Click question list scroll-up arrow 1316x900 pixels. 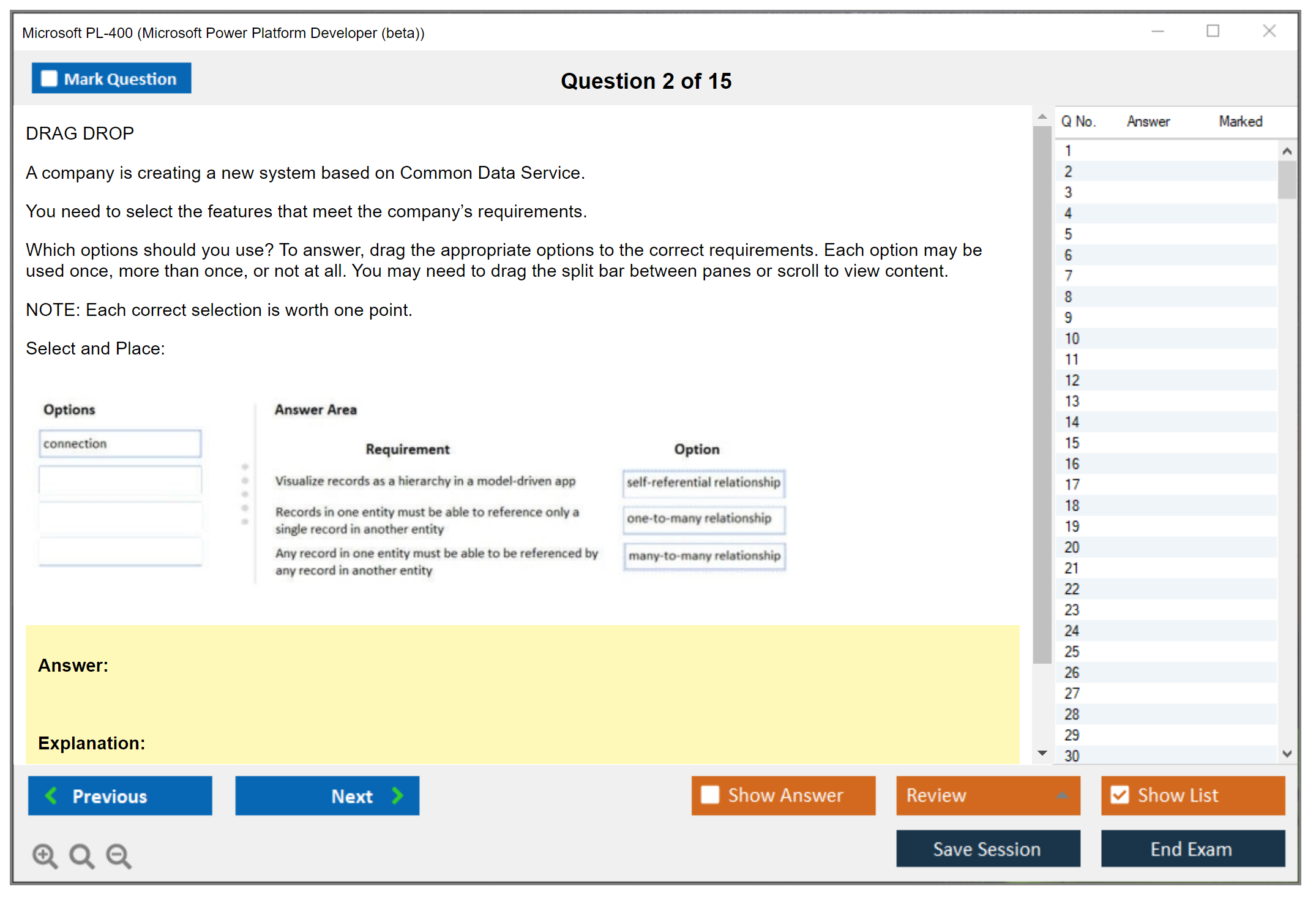pyautogui.click(x=1287, y=151)
